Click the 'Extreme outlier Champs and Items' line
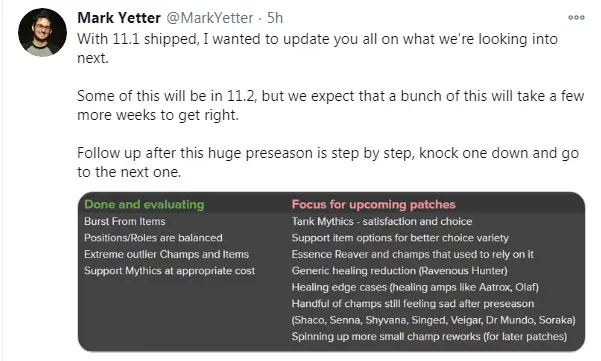Viewport: 601px width, 361px height. pyautogui.click(x=166, y=254)
